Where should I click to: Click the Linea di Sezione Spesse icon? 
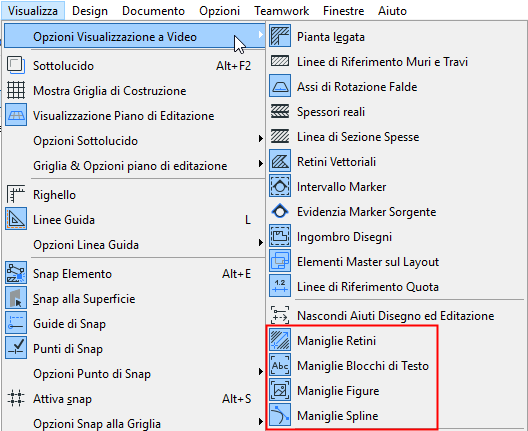(280, 136)
